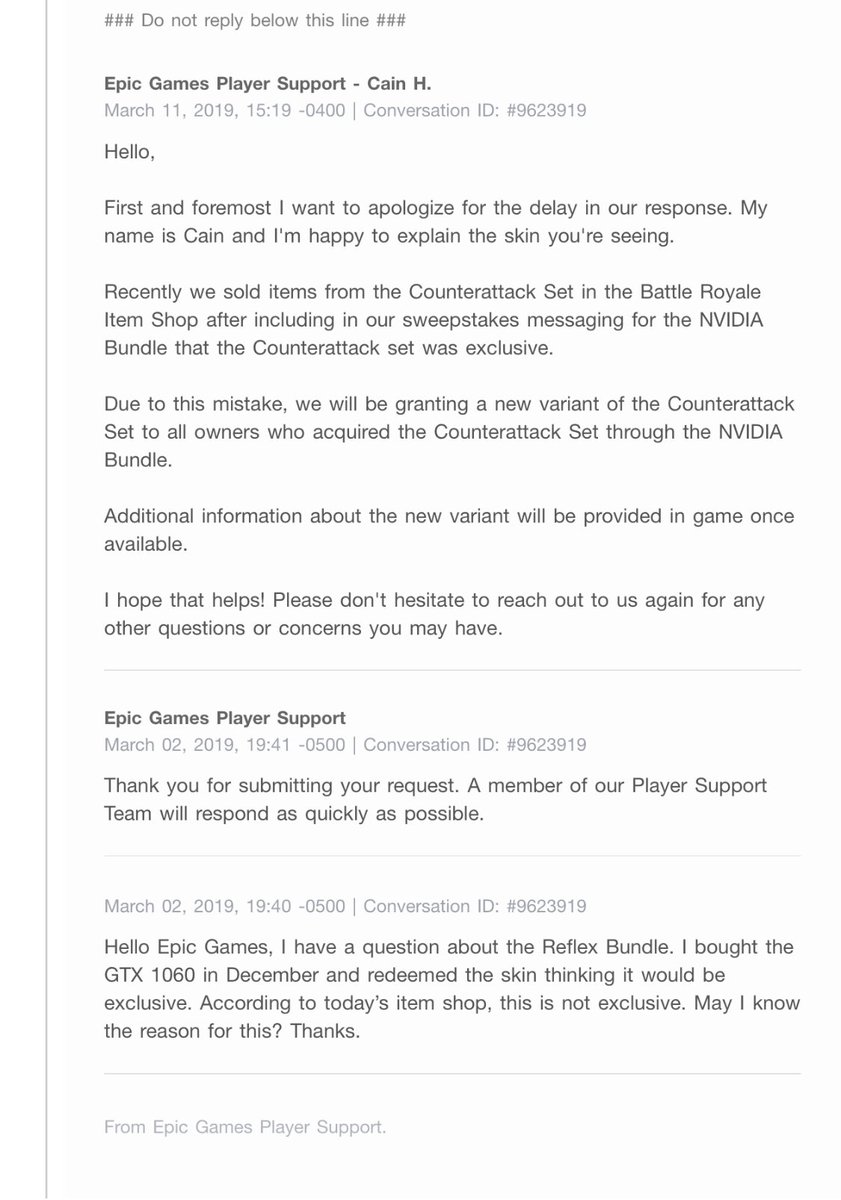Click the 'Due to this mistake' paragraph
Viewport: 841px width, 1200px height.
point(450,432)
